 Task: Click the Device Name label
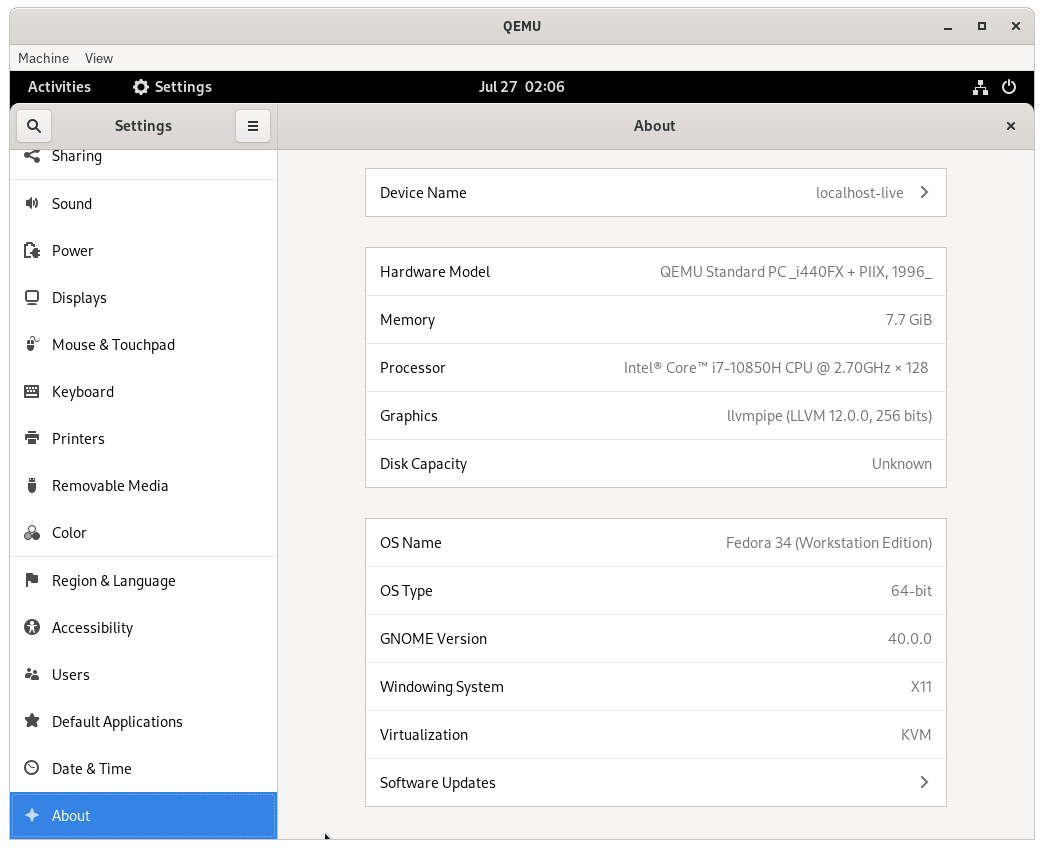423,193
